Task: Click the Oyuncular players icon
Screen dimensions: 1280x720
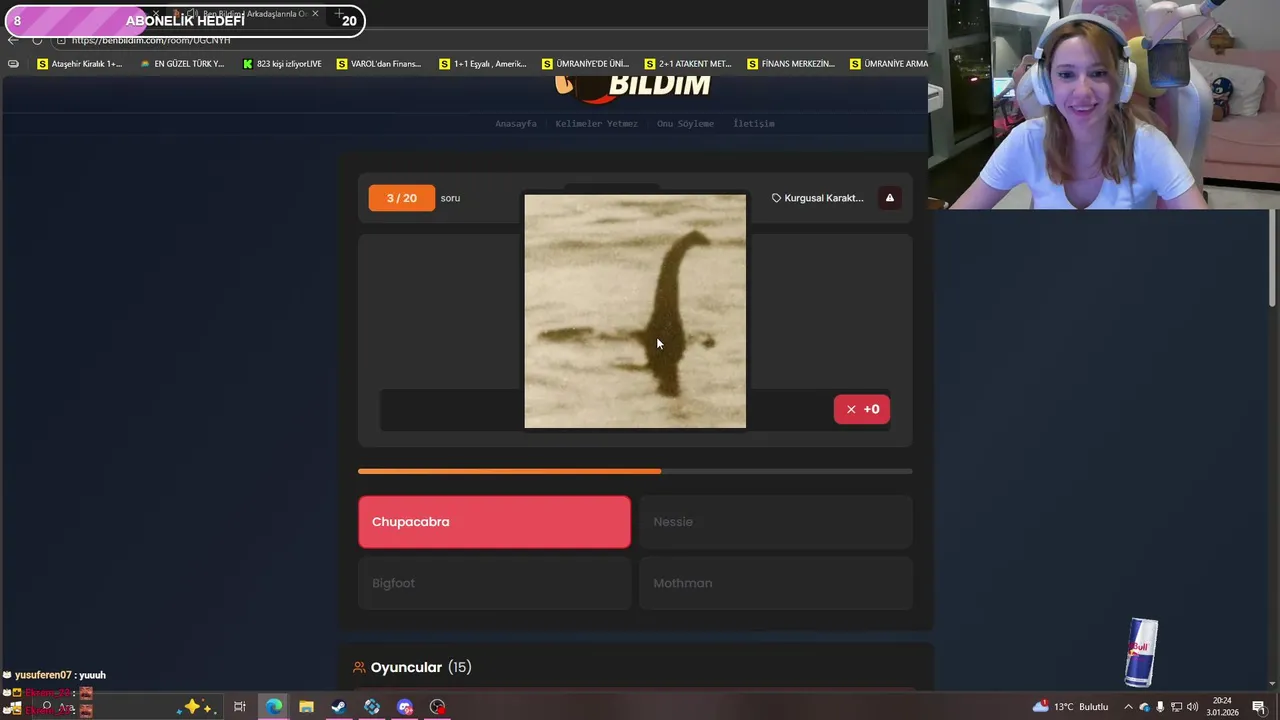Action: [x=359, y=667]
